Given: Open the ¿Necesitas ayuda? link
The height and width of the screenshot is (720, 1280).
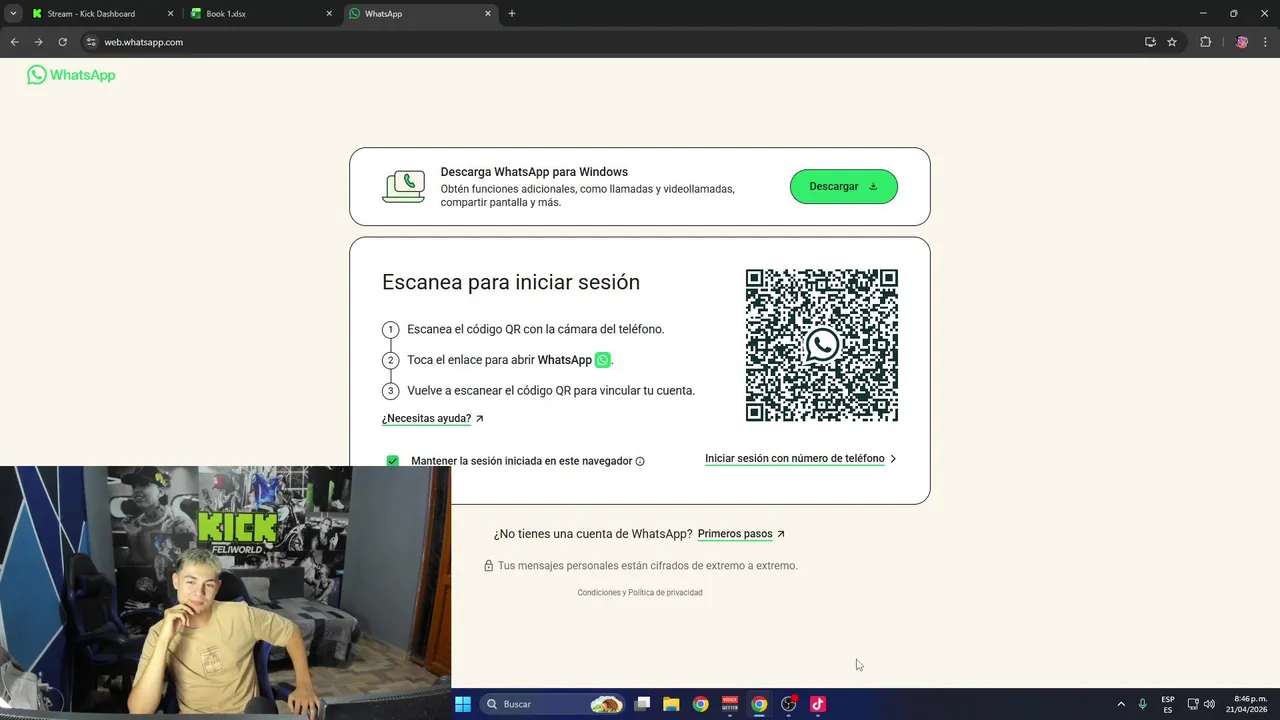Looking at the screenshot, I should click(x=426, y=419).
